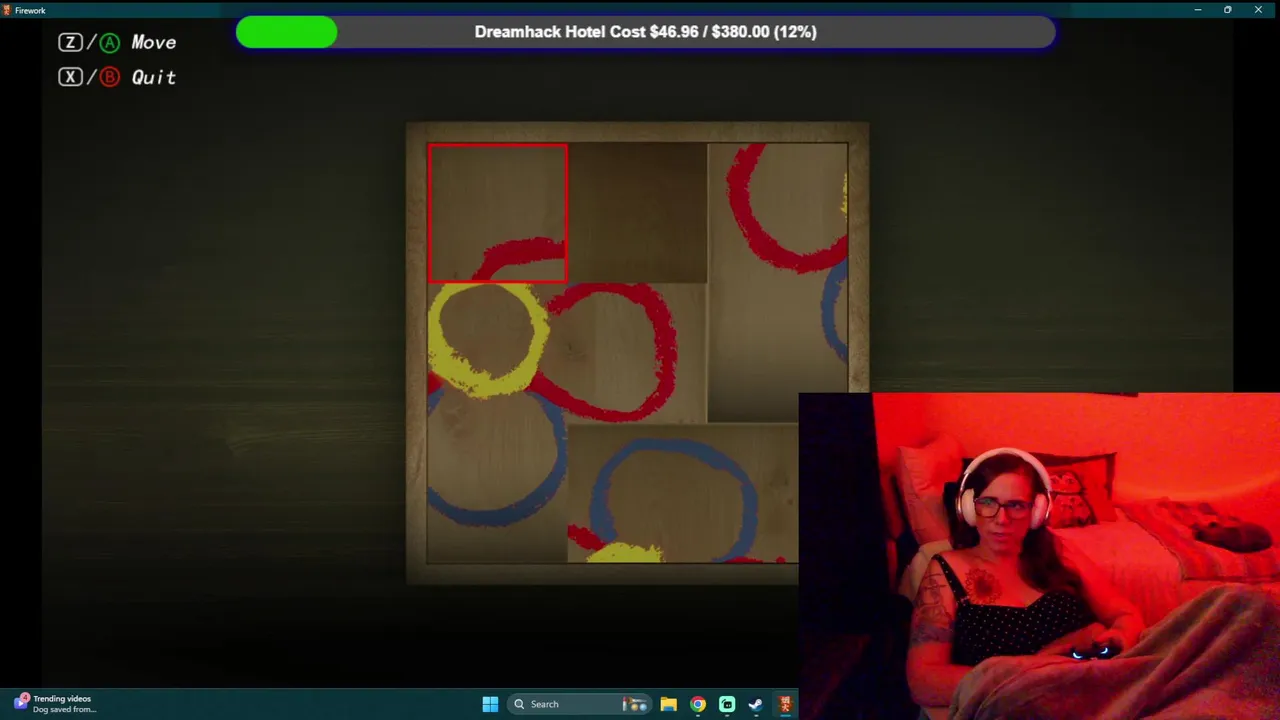Viewport: 1280px width, 720px height.
Task: Open the Windows Start menu
Action: [x=490, y=704]
